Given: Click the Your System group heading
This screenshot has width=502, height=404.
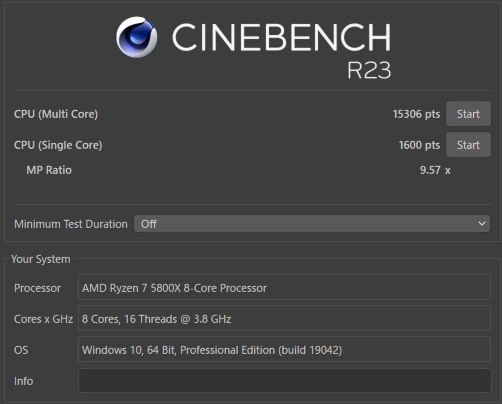Looking at the screenshot, I should click(x=41, y=259).
